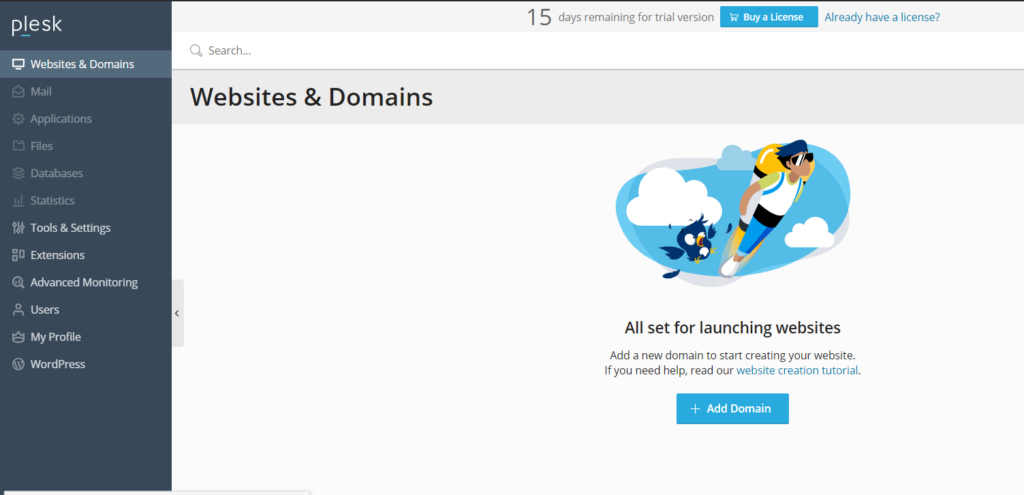Click the Applications gear icon
Screen dimensions: 1024x495
[x=18, y=119]
